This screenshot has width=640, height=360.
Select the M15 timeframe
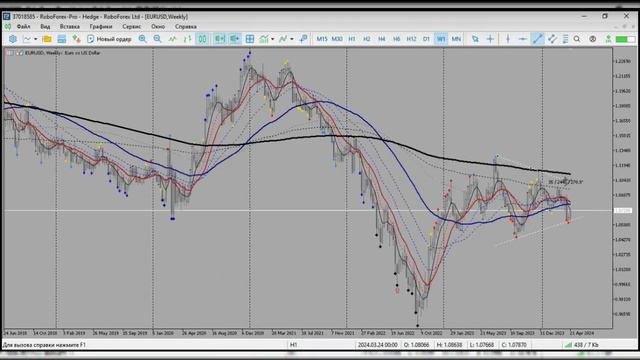pos(322,39)
